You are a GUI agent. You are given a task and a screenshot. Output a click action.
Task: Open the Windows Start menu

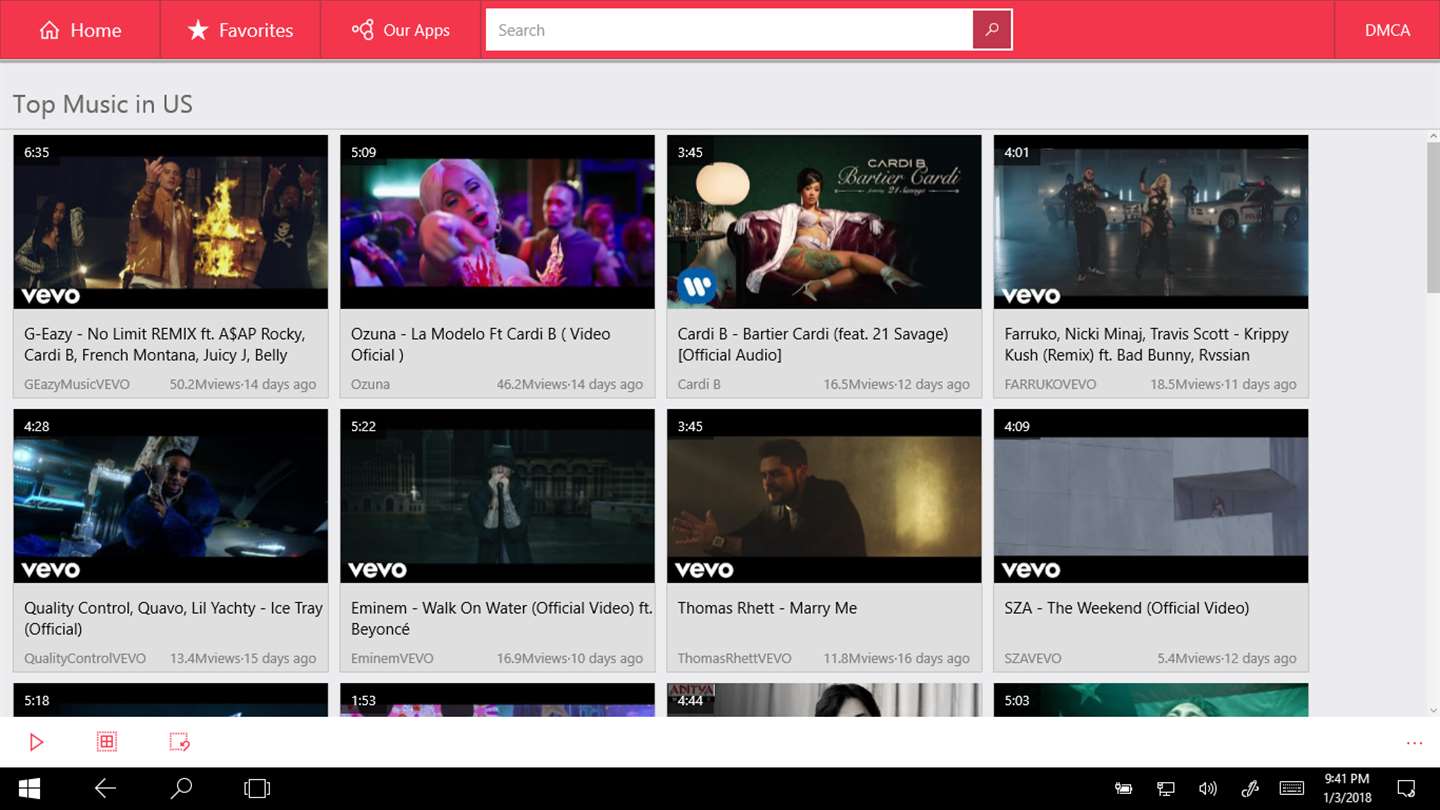coord(29,789)
